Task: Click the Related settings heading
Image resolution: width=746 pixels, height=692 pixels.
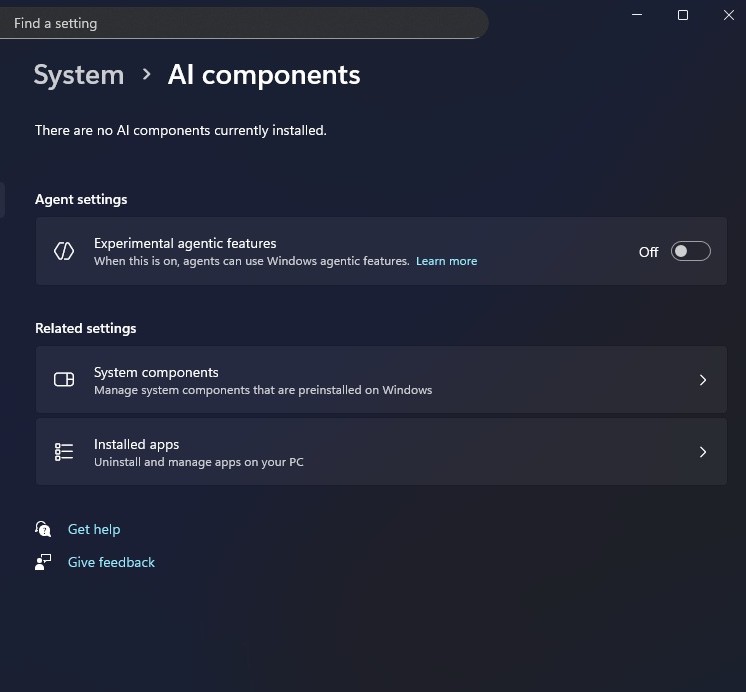Action: click(86, 328)
